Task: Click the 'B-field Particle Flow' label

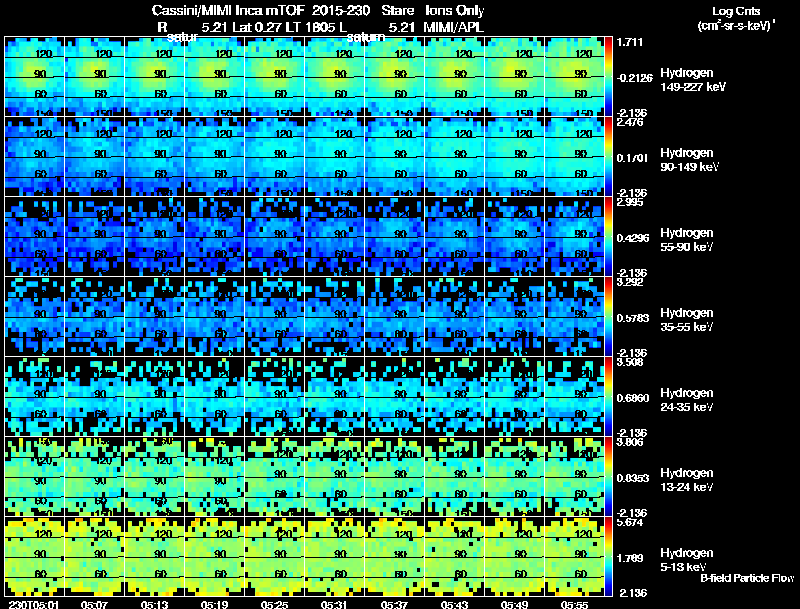Action: point(747,578)
